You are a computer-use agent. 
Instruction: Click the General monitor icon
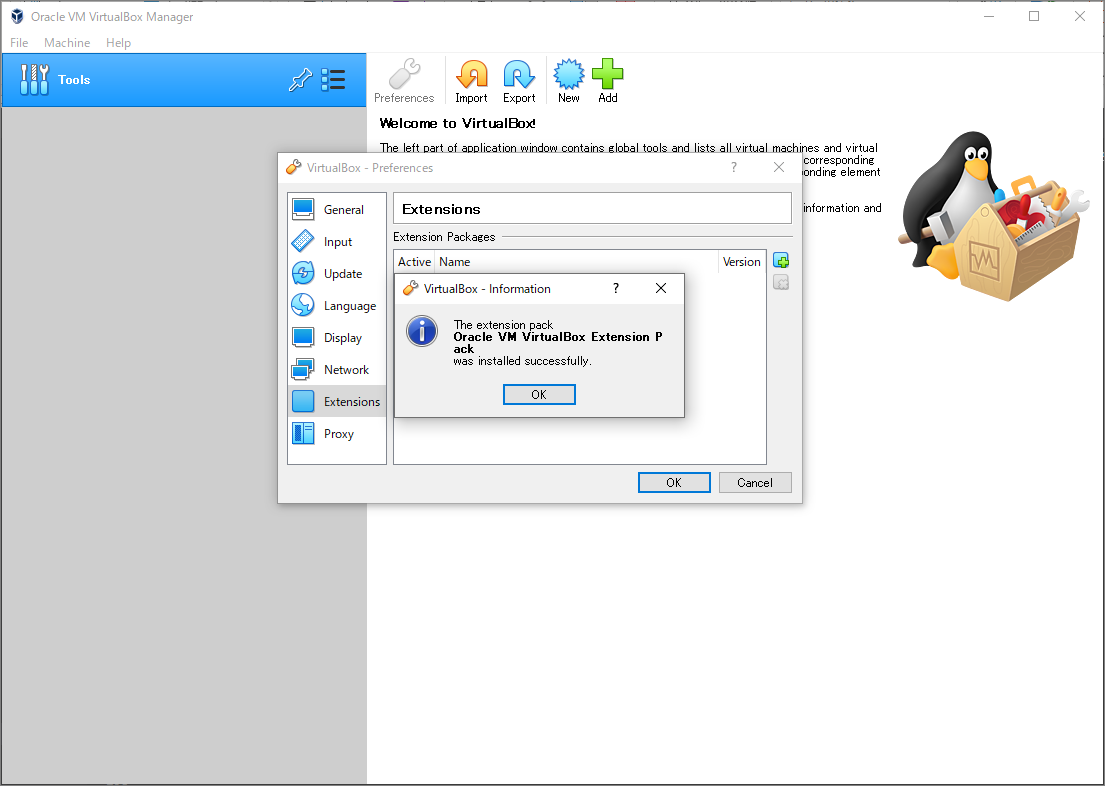point(303,209)
